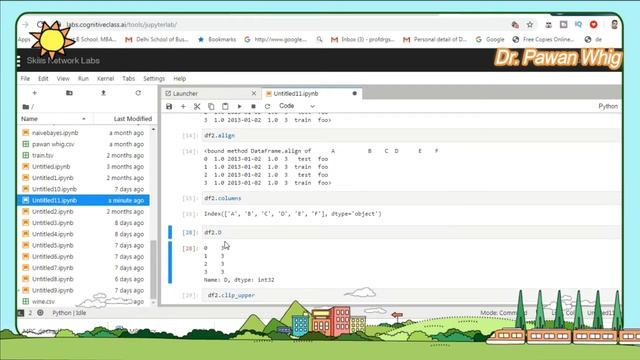This screenshot has height=360, width=640.
Task: Click the file browser scrollbar
Action: (153, 269)
